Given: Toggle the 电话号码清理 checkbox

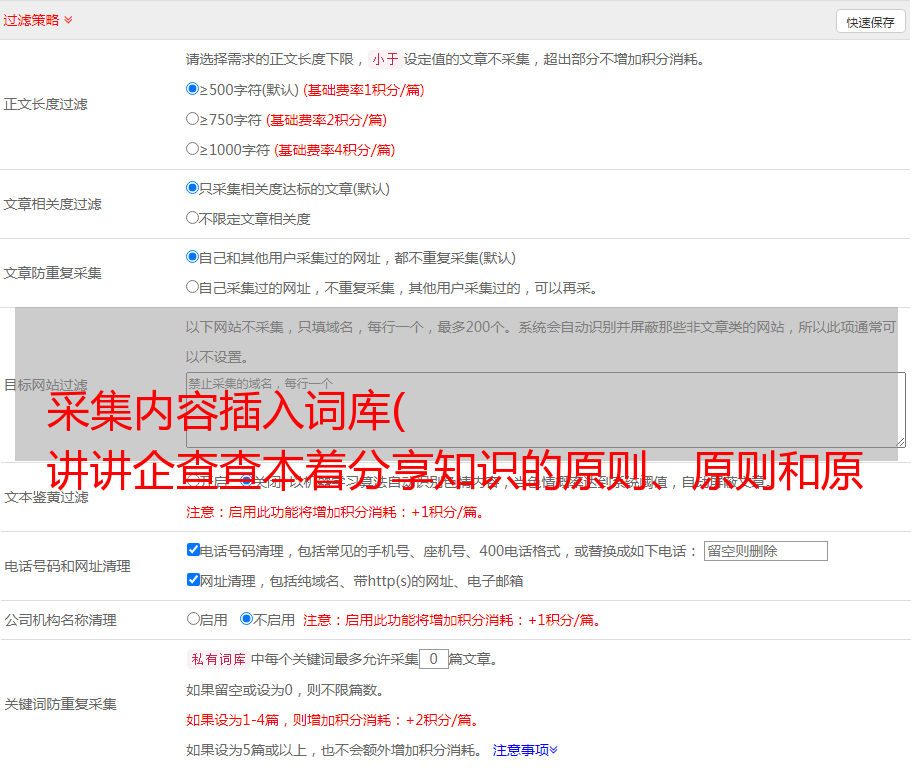Looking at the screenshot, I should 194,550.
